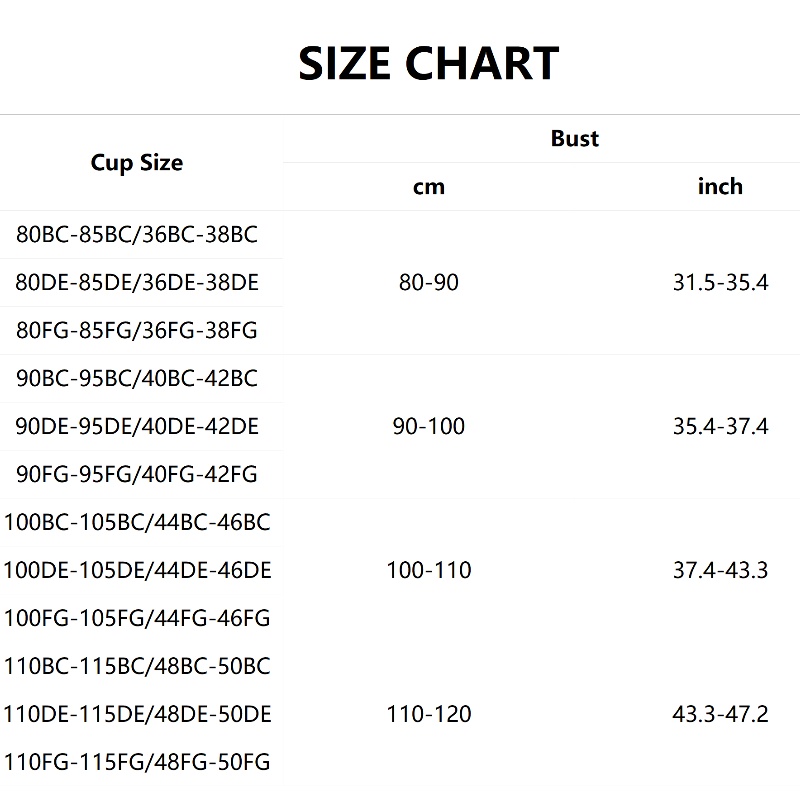
Task: Click the 80FG-85FG/36FG-38FG row
Action: [137, 331]
